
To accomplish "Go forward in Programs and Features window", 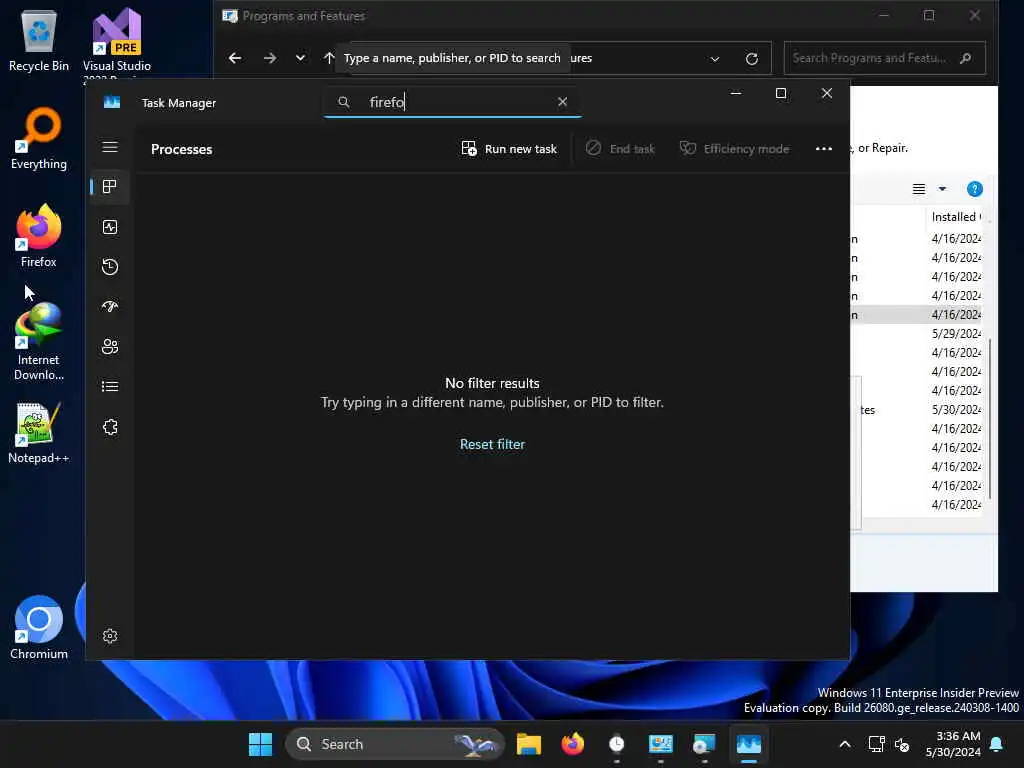I will (x=270, y=58).
